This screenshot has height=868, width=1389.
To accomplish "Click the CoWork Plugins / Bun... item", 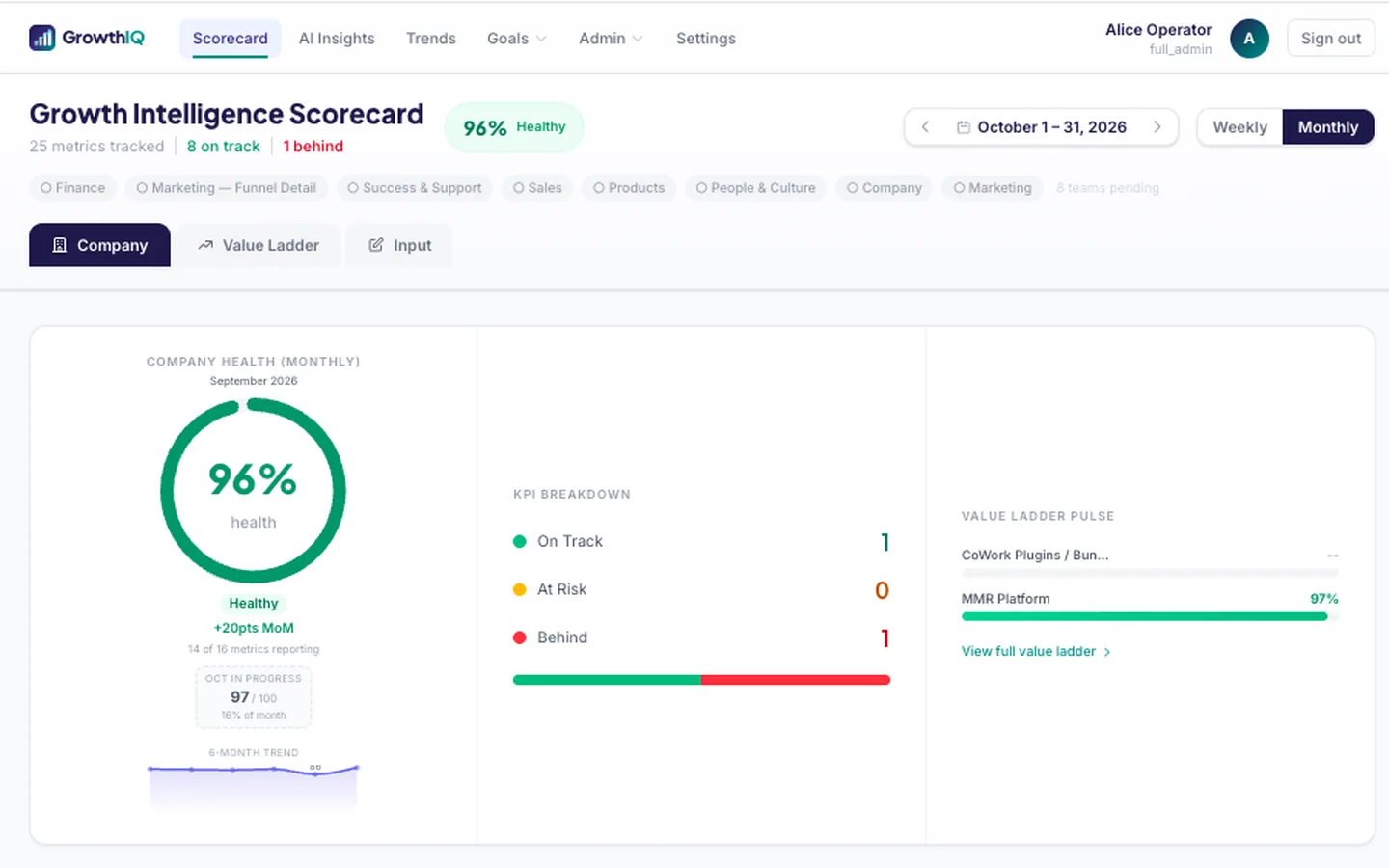I will (1035, 556).
